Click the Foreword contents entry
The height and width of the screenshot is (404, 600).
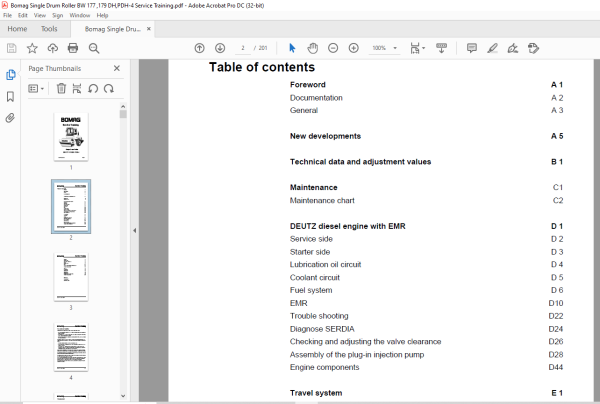308,85
